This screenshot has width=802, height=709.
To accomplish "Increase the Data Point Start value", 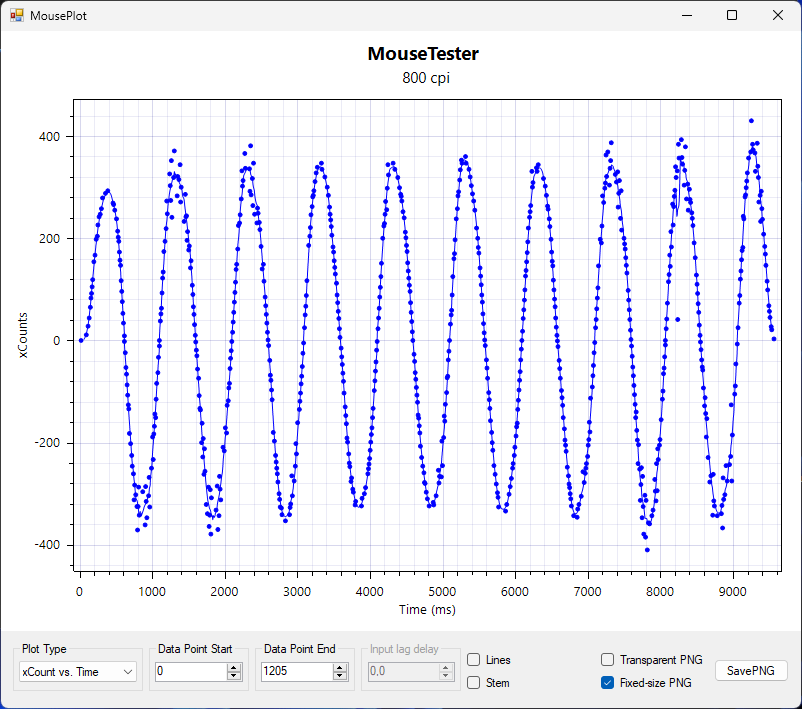I will [234, 667].
